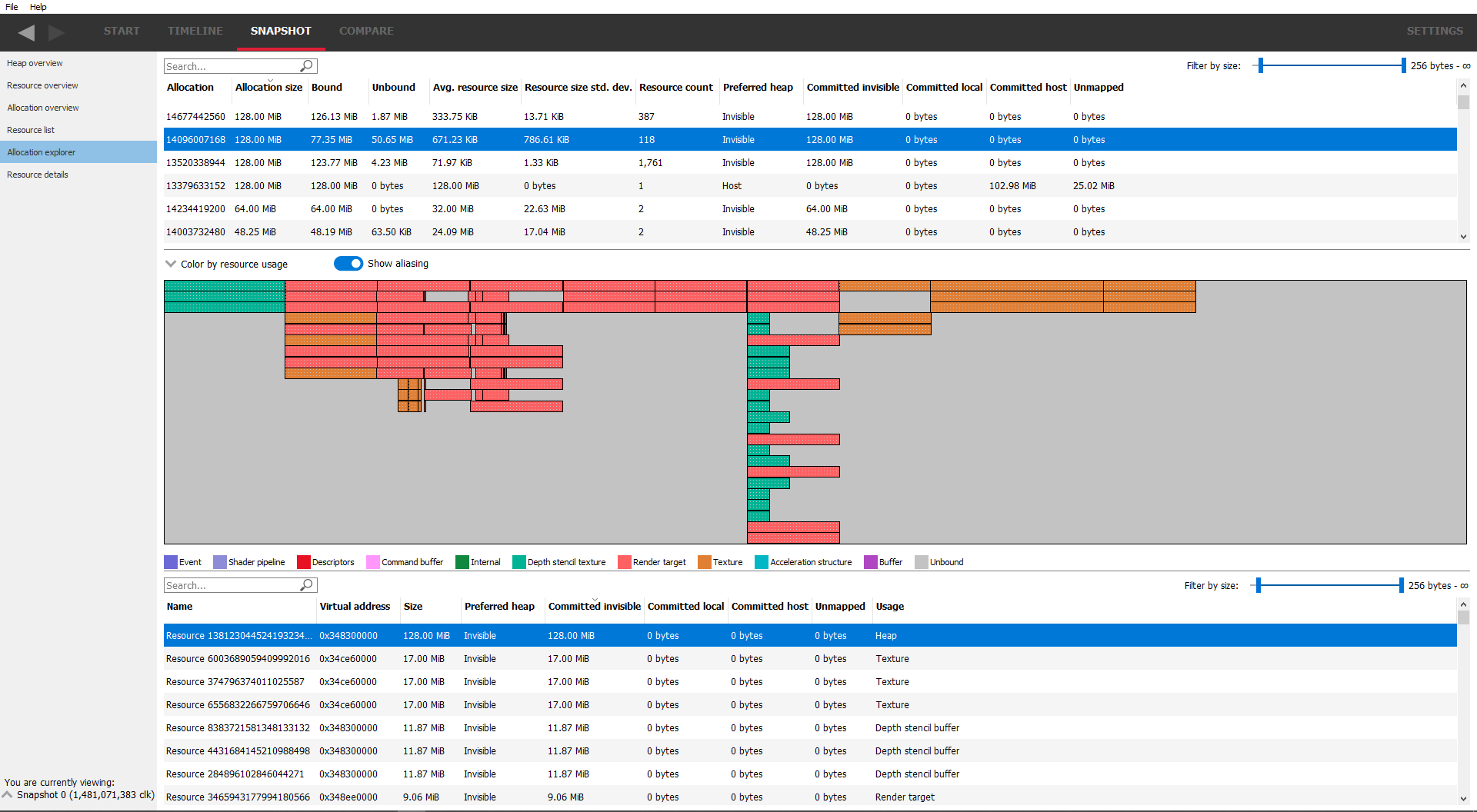Click the forward navigation arrow
Image resolution: width=1477 pixels, height=812 pixels.
tap(56, 32)
